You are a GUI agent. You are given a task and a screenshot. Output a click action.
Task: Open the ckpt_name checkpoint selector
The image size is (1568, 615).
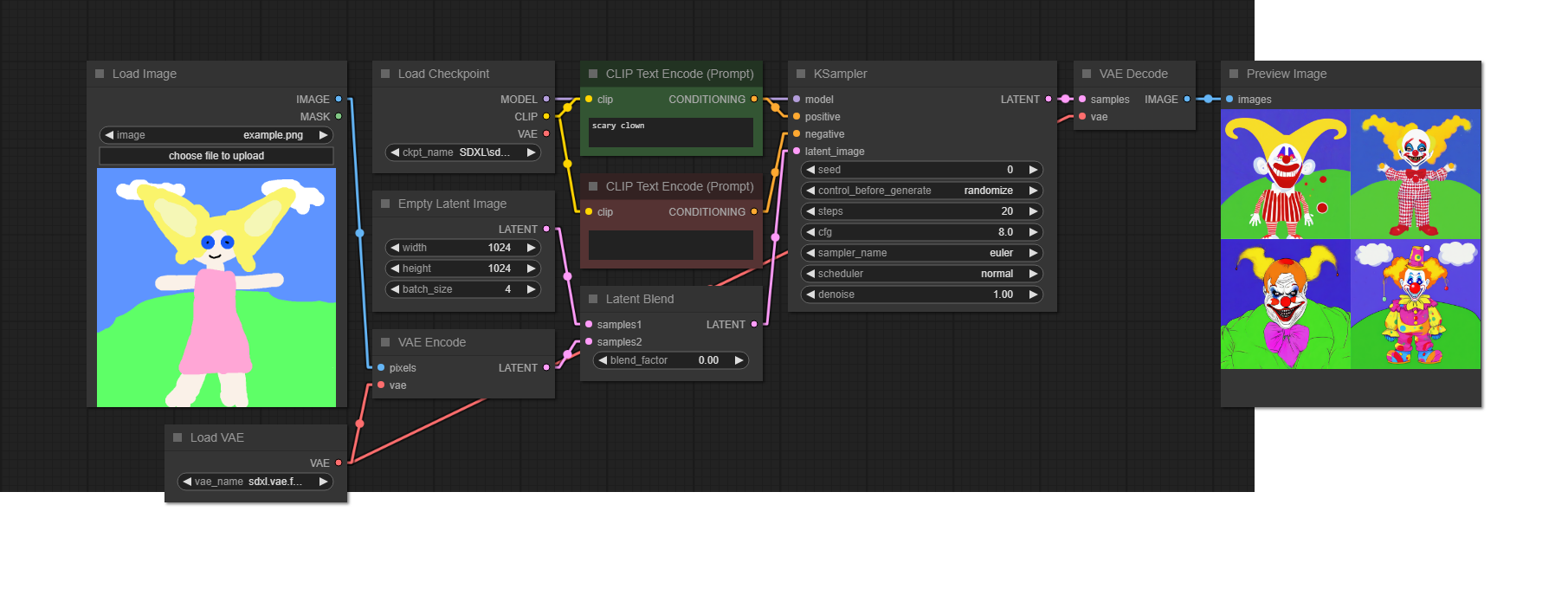coord(462,152)
